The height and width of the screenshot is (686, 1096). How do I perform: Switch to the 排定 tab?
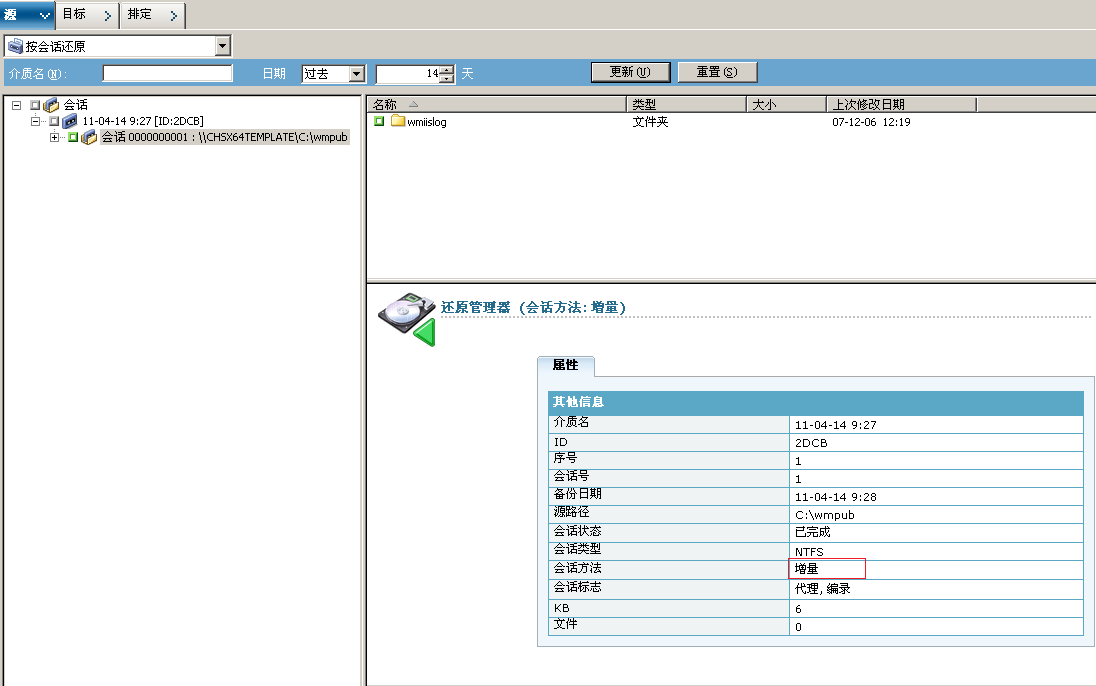click(x=151, y=14)
